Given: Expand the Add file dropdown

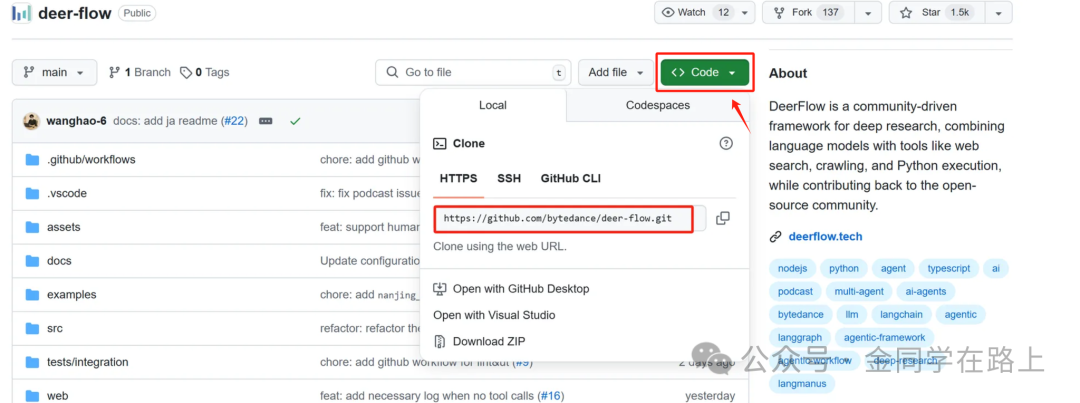Looking at the screenshot, I should point(616,72).
